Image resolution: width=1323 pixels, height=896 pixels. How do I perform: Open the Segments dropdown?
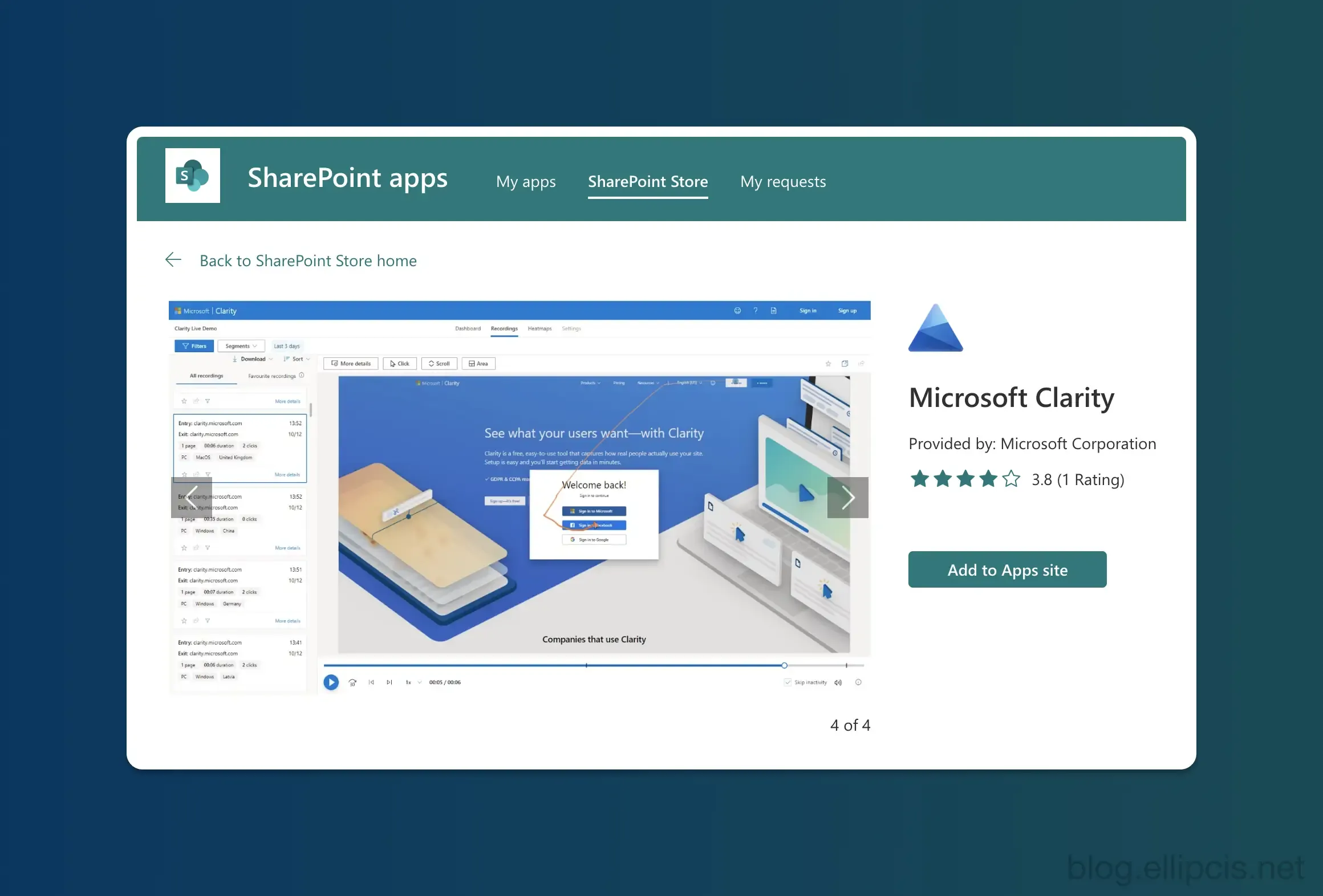click(x=241, y=346)
